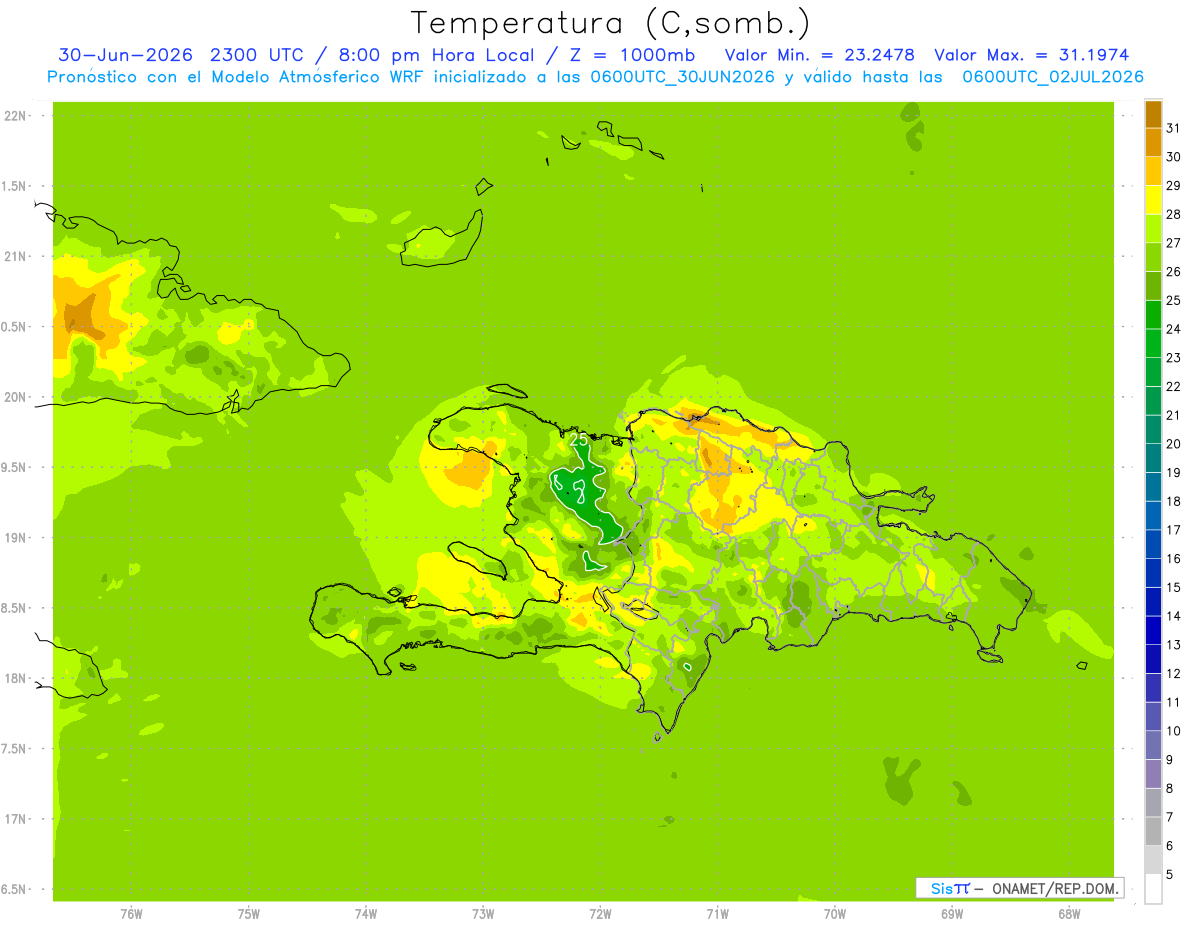Click the "22N" latitude axis label

pyautogui.click(x=14, y=116)
